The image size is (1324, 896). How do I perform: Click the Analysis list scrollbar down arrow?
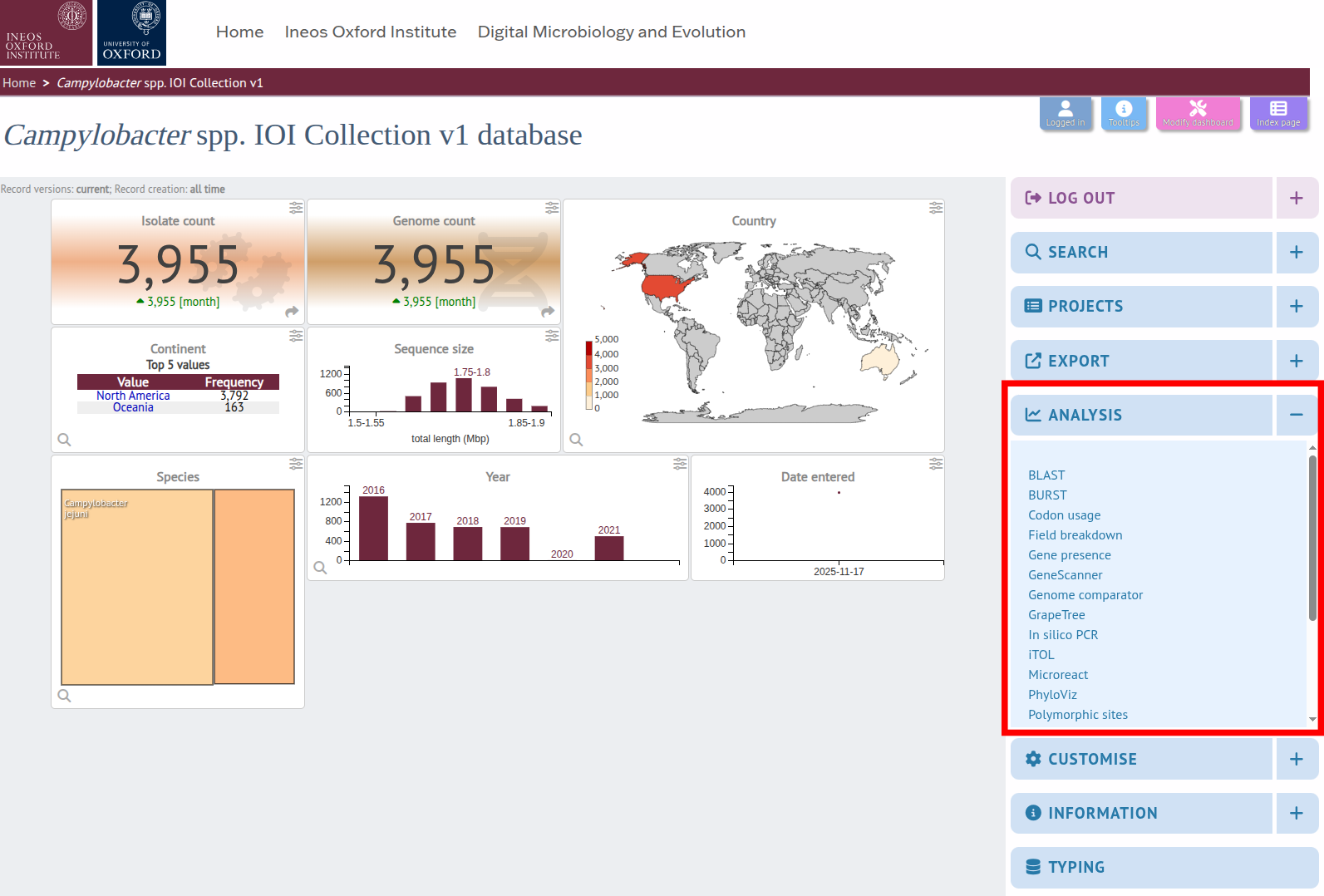pyautogui.click(x=1312, y=720)
